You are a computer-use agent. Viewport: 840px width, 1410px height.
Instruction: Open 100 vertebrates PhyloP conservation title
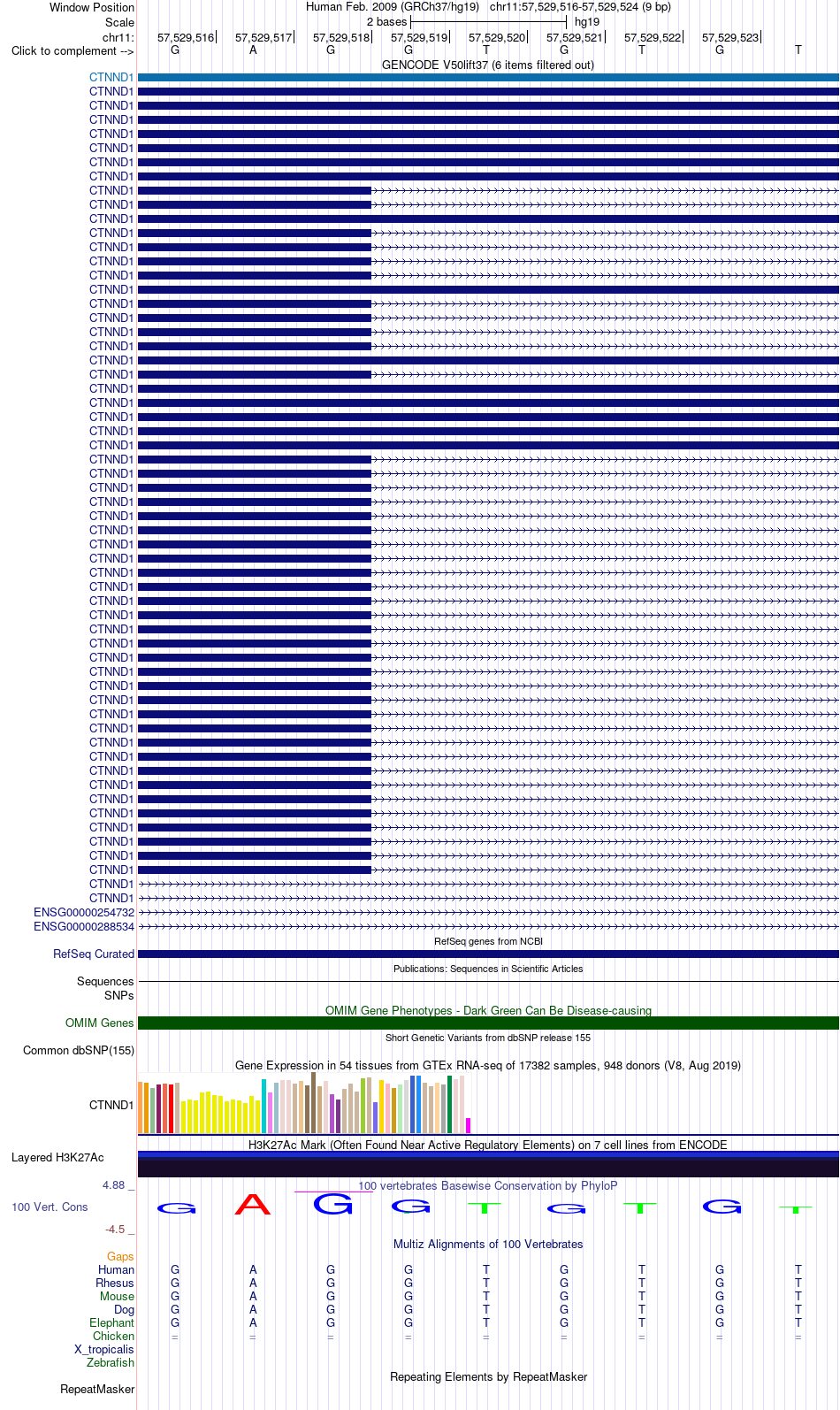coord(488,1185)
